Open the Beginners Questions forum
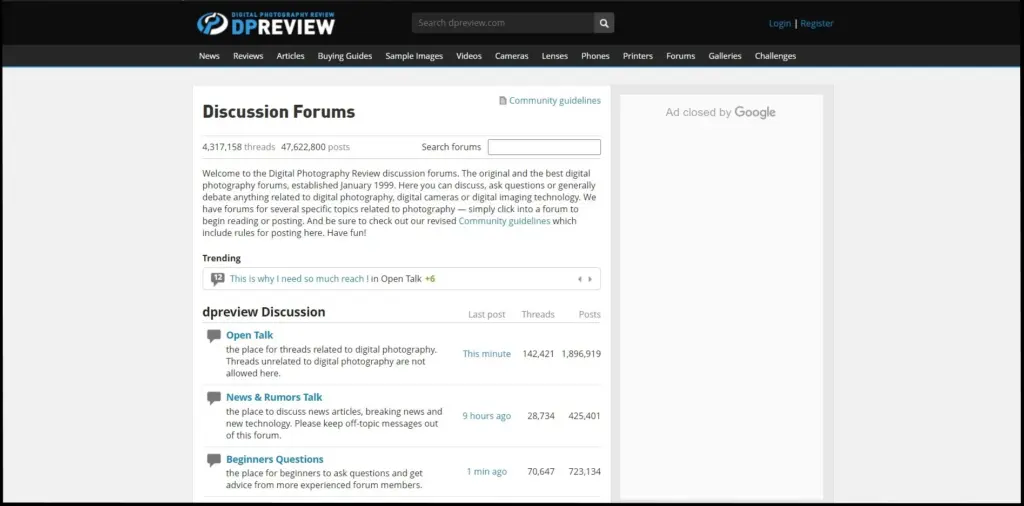Image resolution: width=1024 pixels, height=506 pixels. click(x=275, y=459)
